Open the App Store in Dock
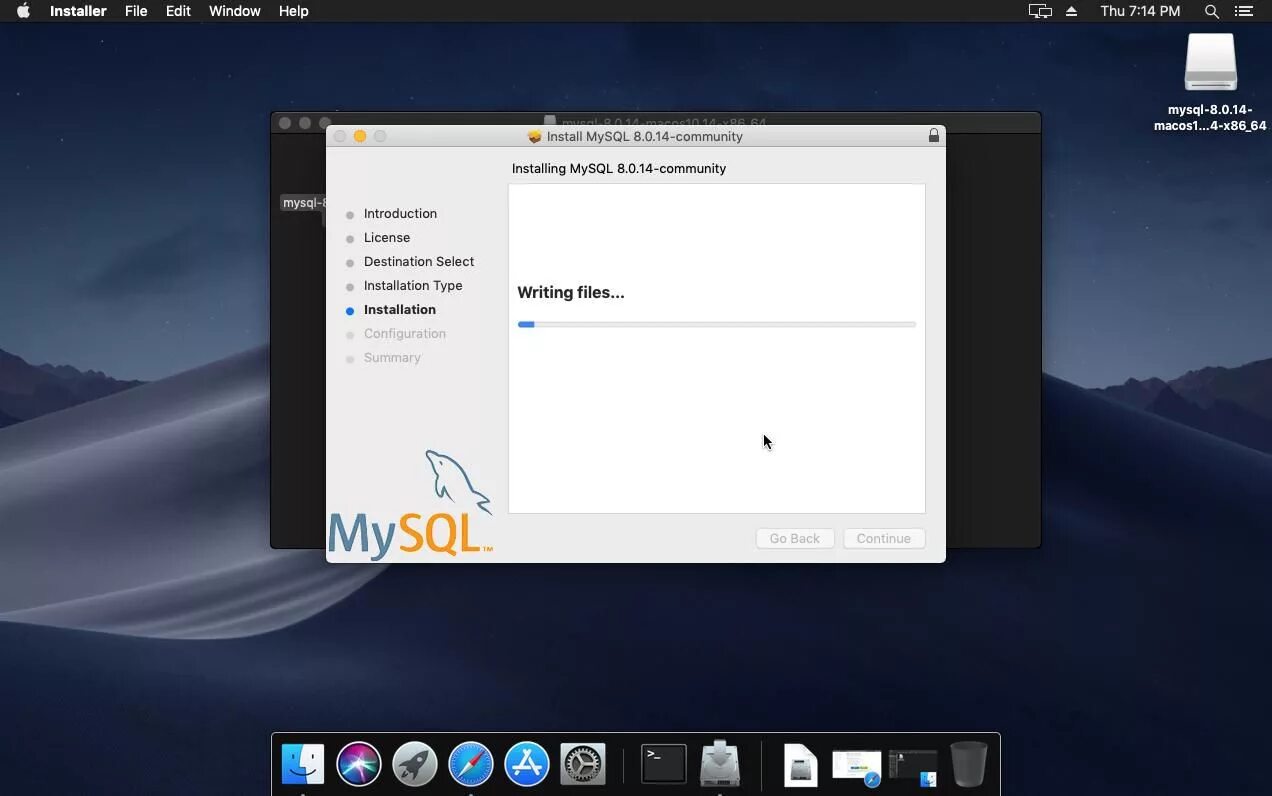This screenshot has height=796, width=1272. tap(527, 765)
